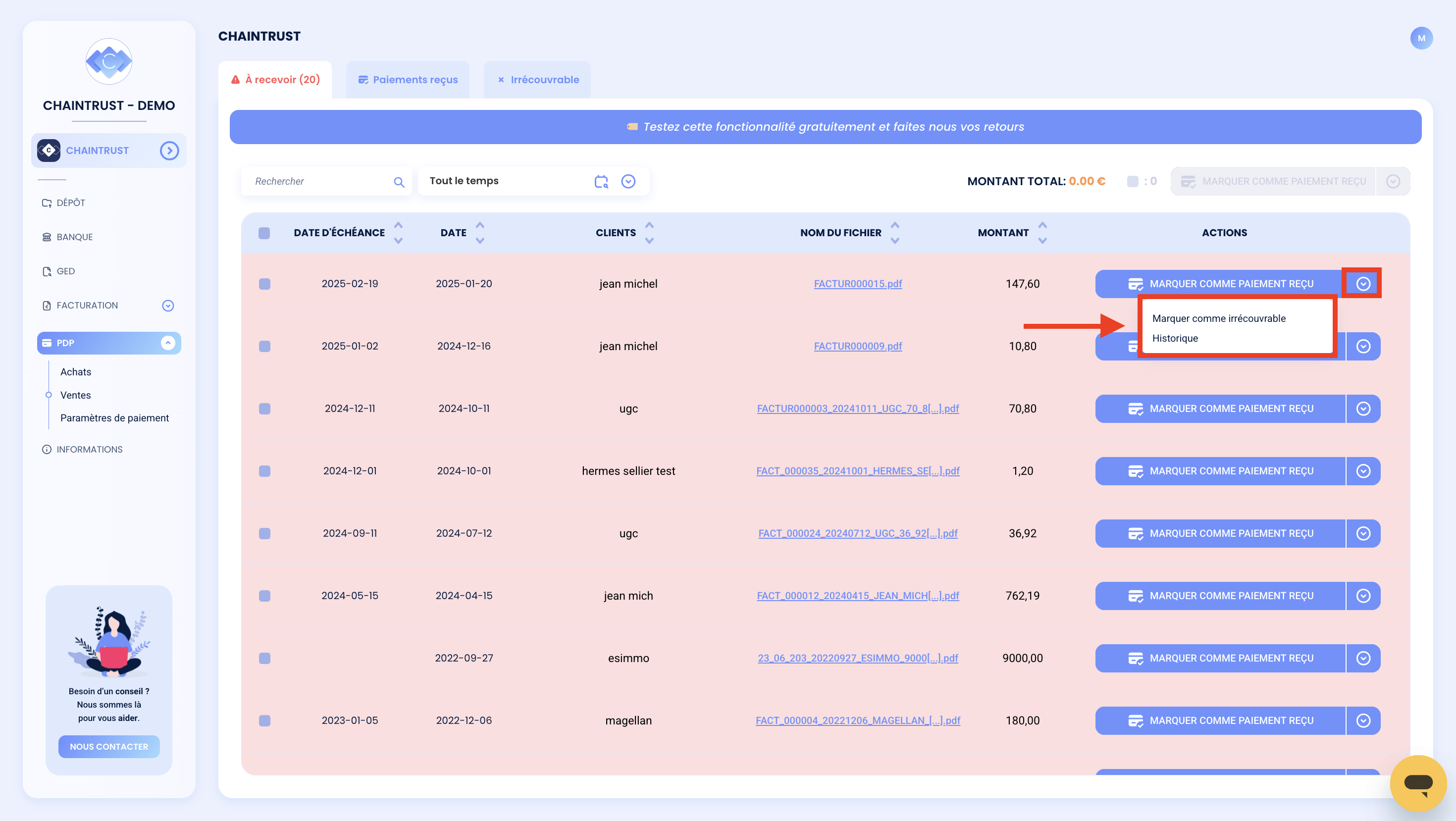1456x821 pixels.
Task: Mark magellan invoice as paiement reçu
Action: click(1220, 721)
